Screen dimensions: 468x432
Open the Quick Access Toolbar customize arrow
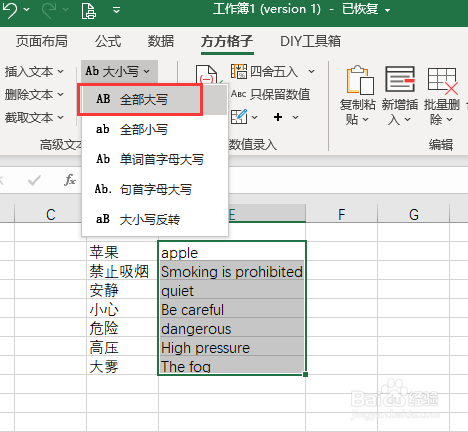pyautogui.click(x=116, y=10)
